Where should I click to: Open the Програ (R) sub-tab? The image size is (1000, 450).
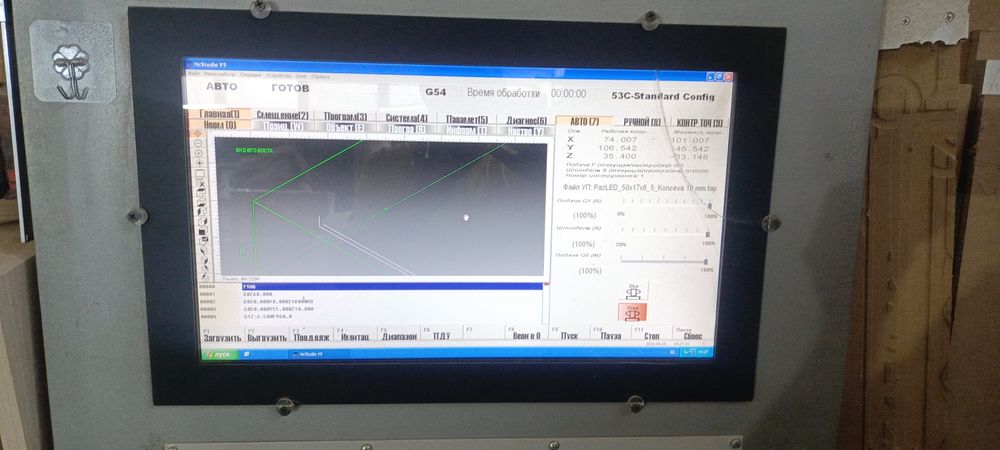point(406,129)
